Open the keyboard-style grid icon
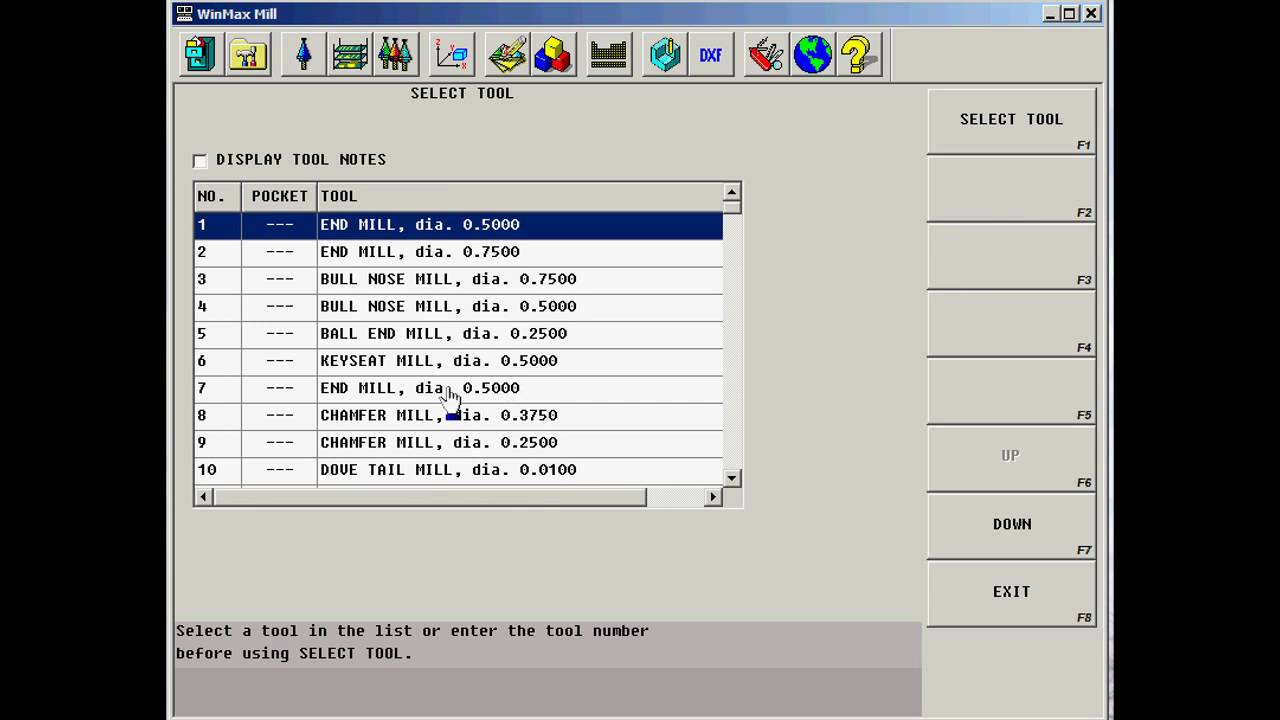 608,54
